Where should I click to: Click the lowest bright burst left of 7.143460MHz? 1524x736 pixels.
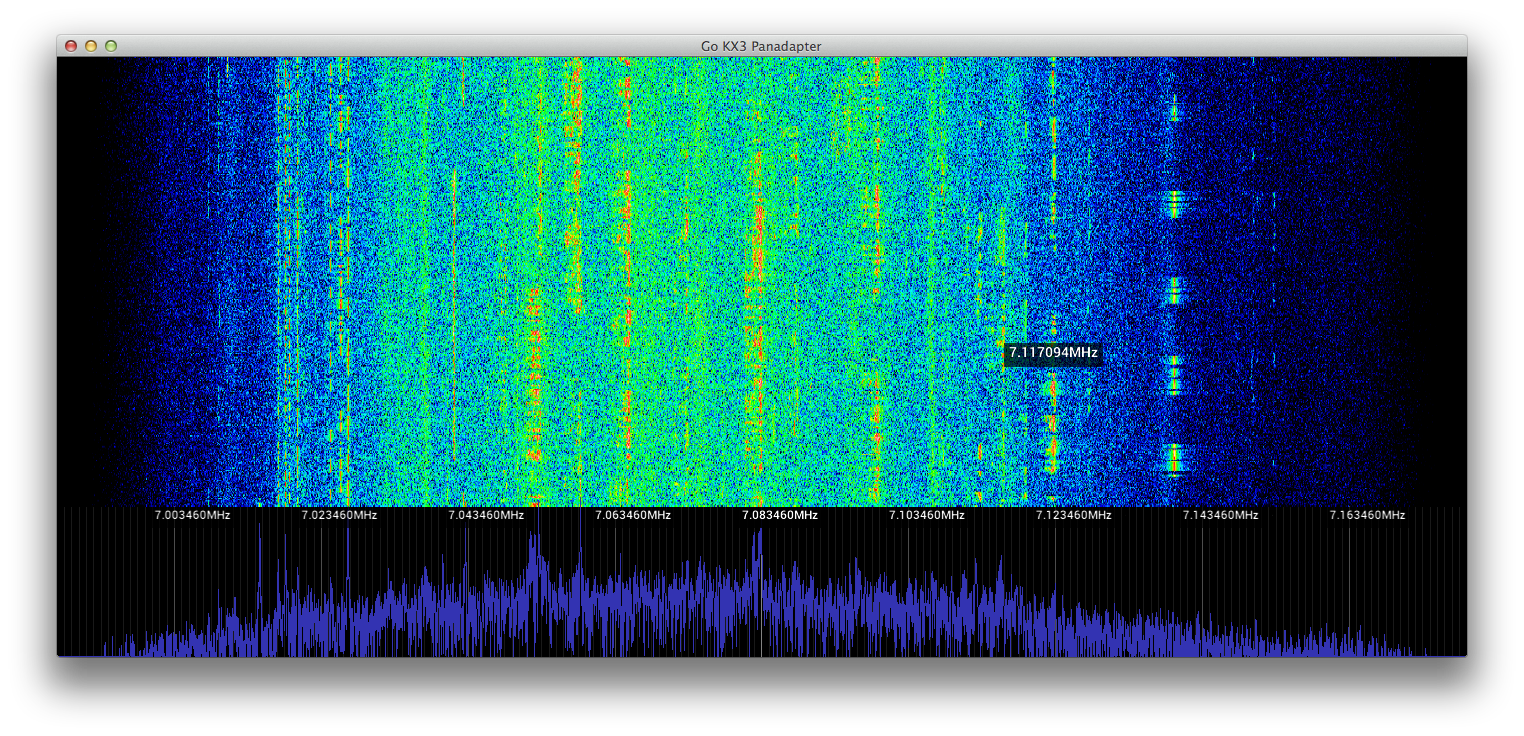[x=1174, y=459]
